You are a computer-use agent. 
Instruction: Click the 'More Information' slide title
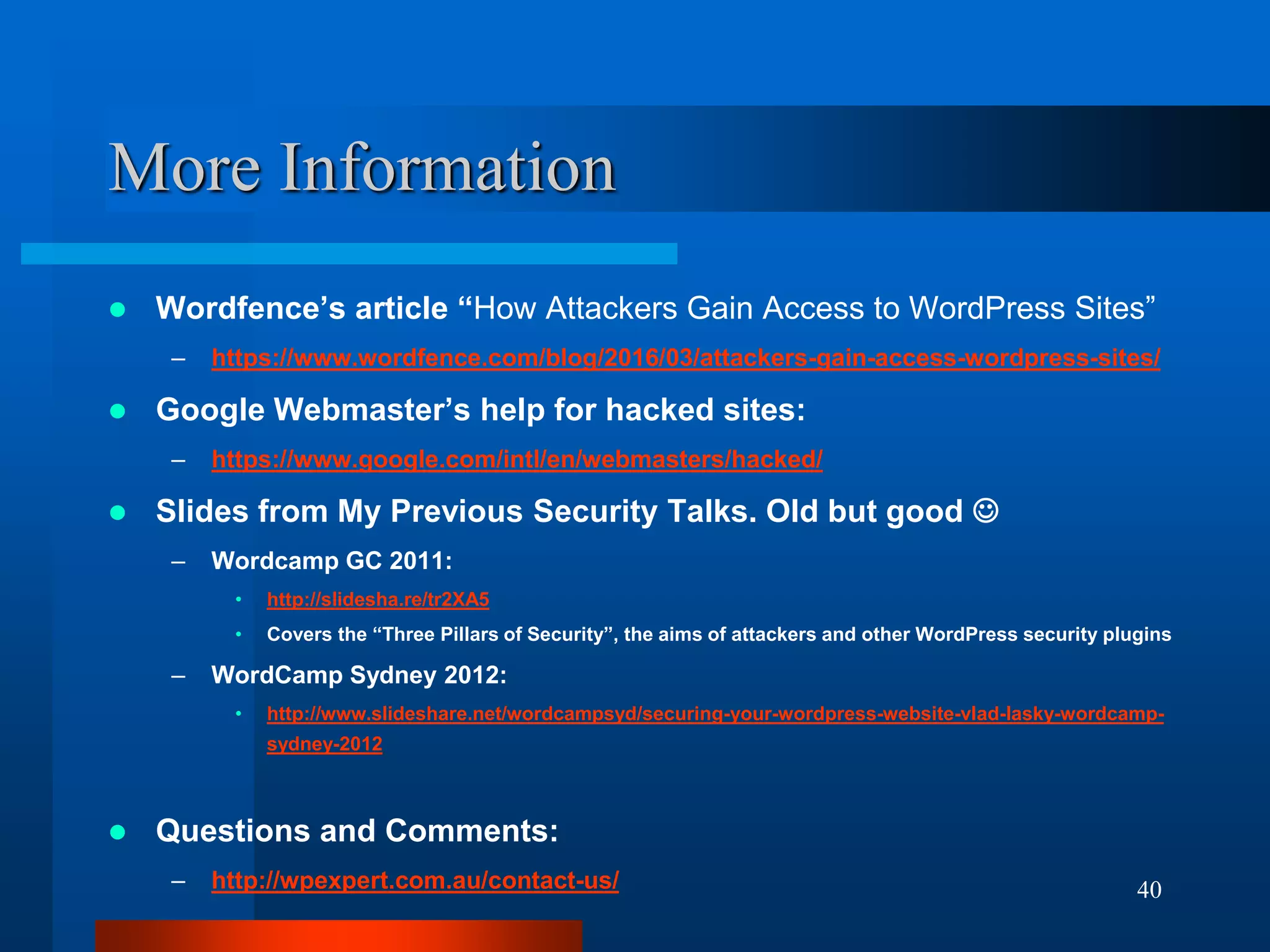362,167
